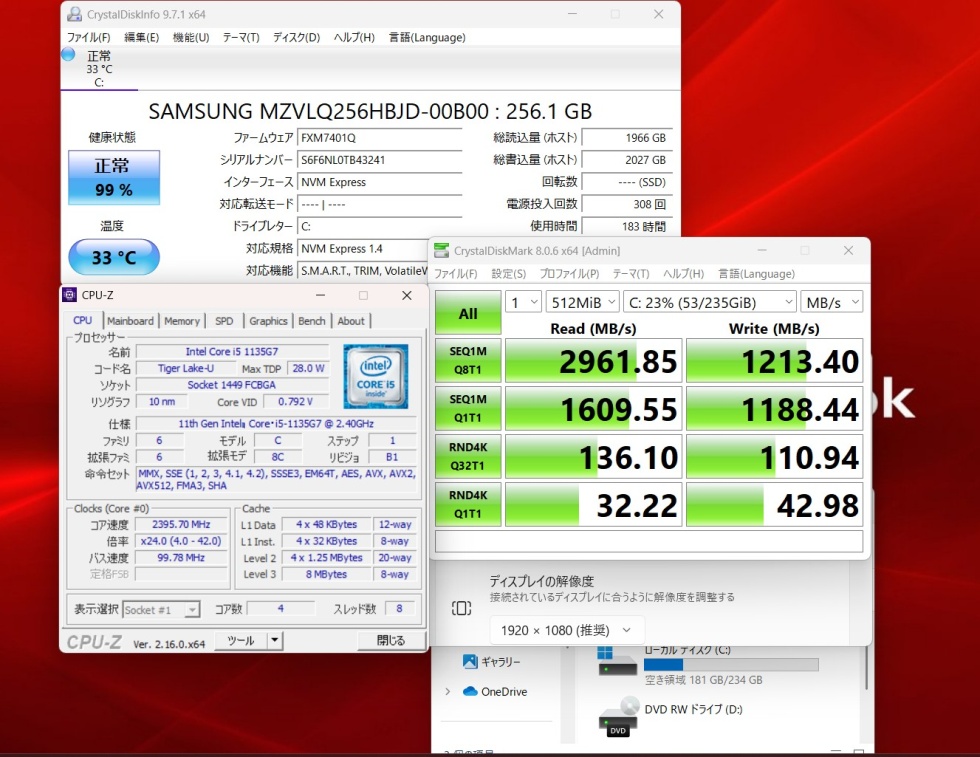980x757 pixels.
Task: Open the test count dropdown showing 1
Action: pos(523,302)
